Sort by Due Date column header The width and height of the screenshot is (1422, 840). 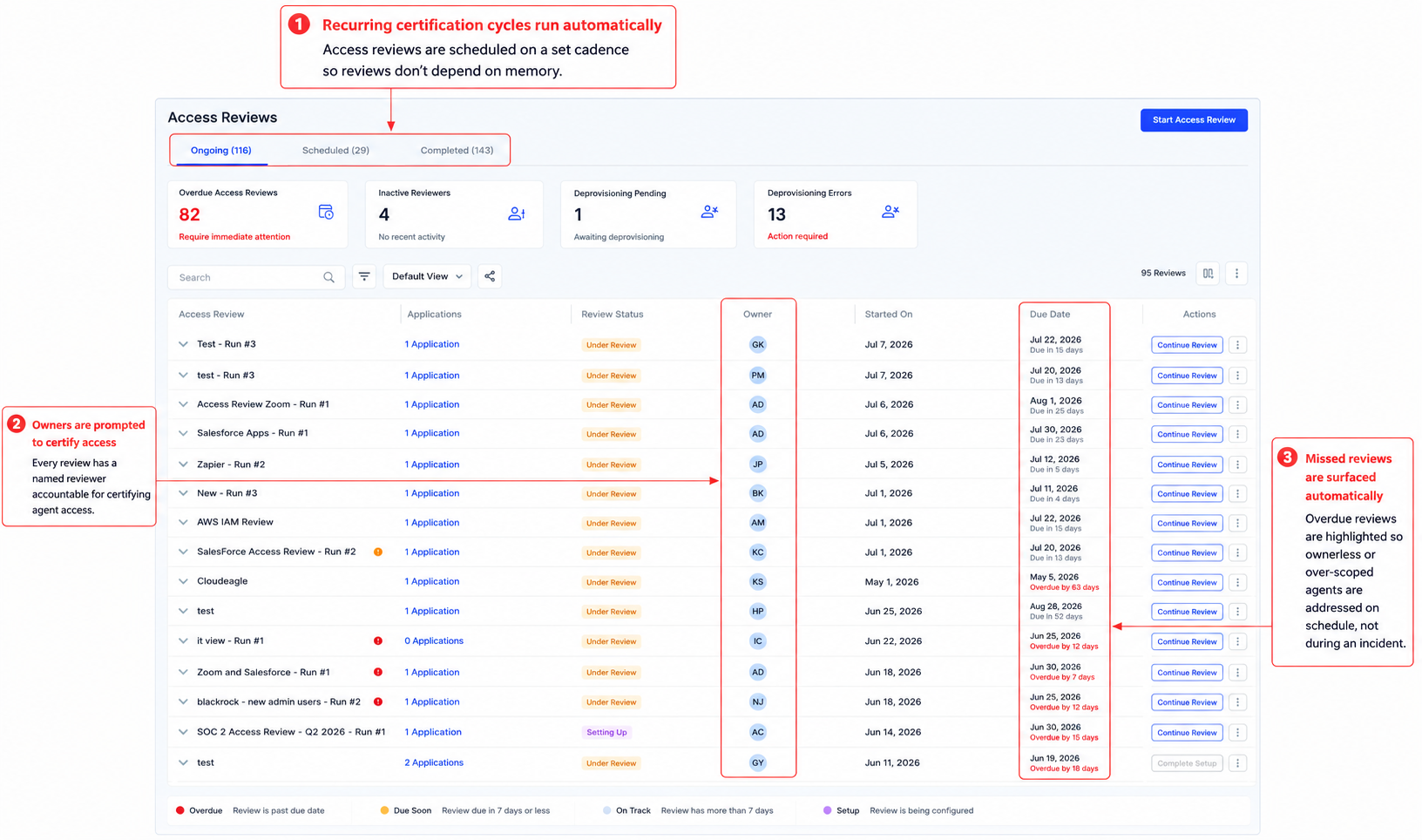(1050, 315)
